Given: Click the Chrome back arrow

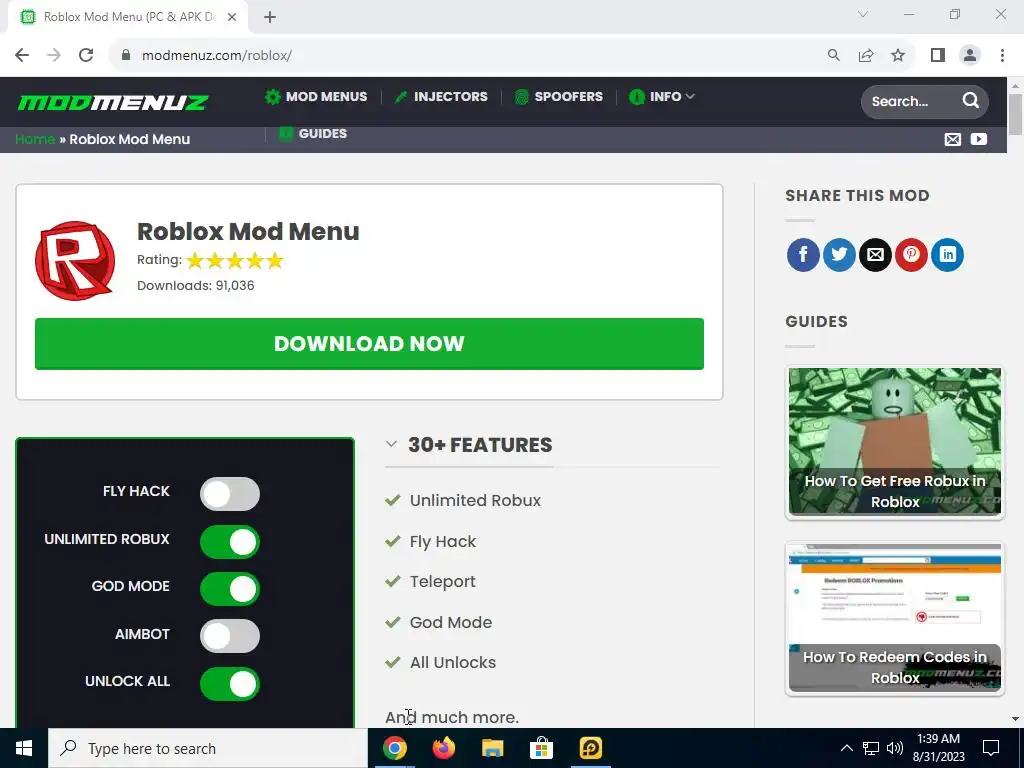Looking at the screenshot, I should (x=22, y=55).
